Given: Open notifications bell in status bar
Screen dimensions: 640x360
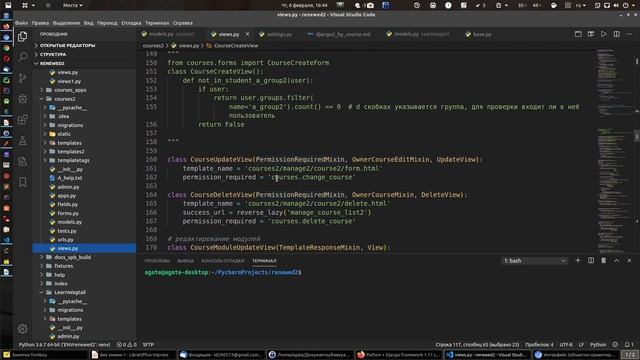Looking at the screenshot, I should 629,344.
